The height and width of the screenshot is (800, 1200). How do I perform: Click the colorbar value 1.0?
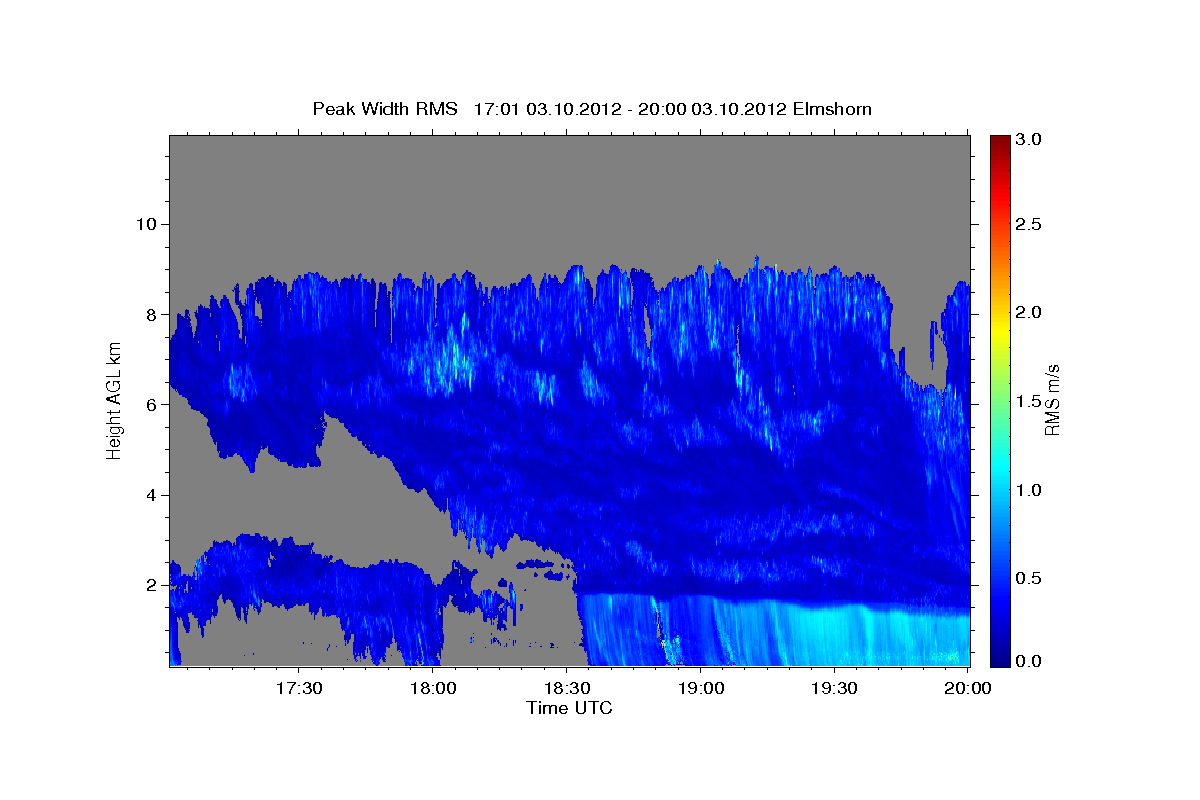click(x=1029, y=490)
